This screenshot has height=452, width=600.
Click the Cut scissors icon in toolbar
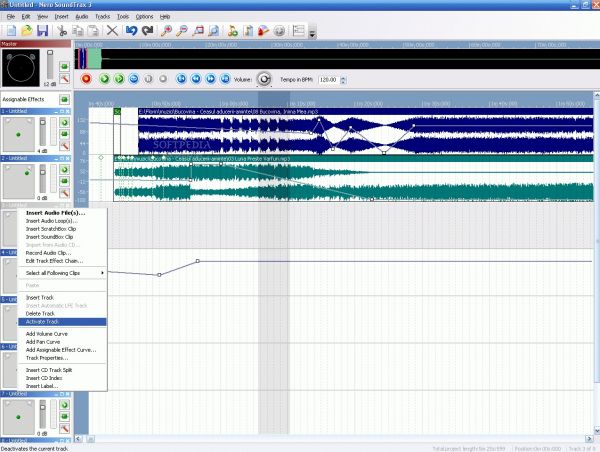coord(62,32)
